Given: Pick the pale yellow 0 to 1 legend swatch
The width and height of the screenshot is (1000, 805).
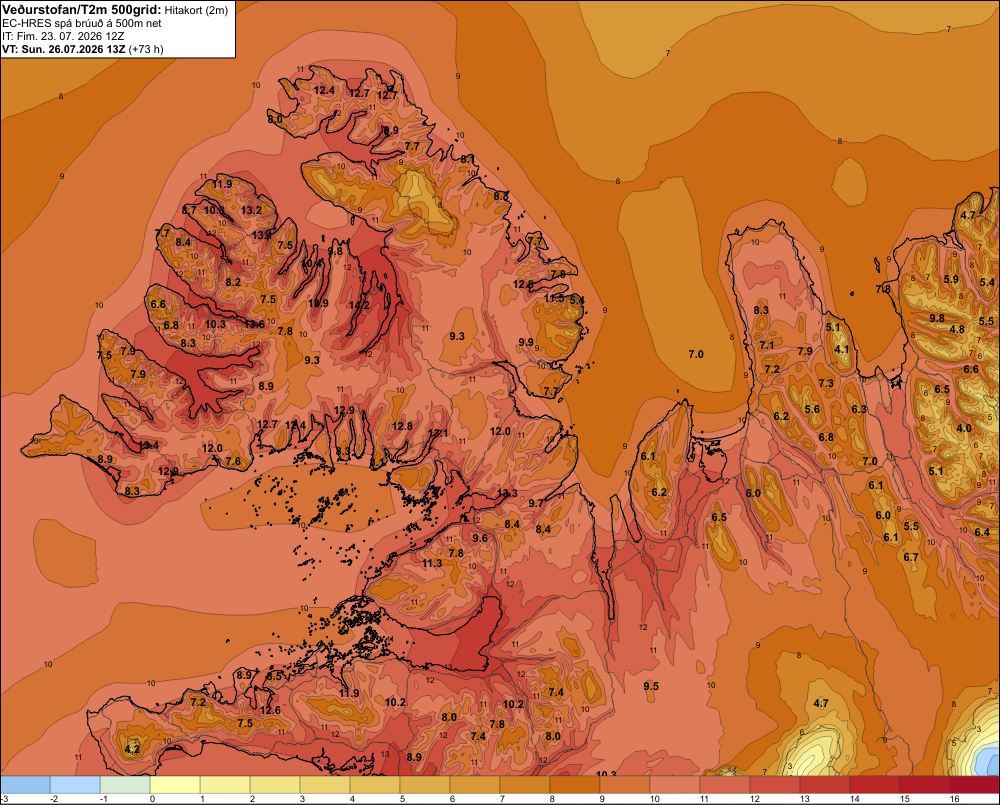Looking at the screenshot, I should tap(175, 784).
